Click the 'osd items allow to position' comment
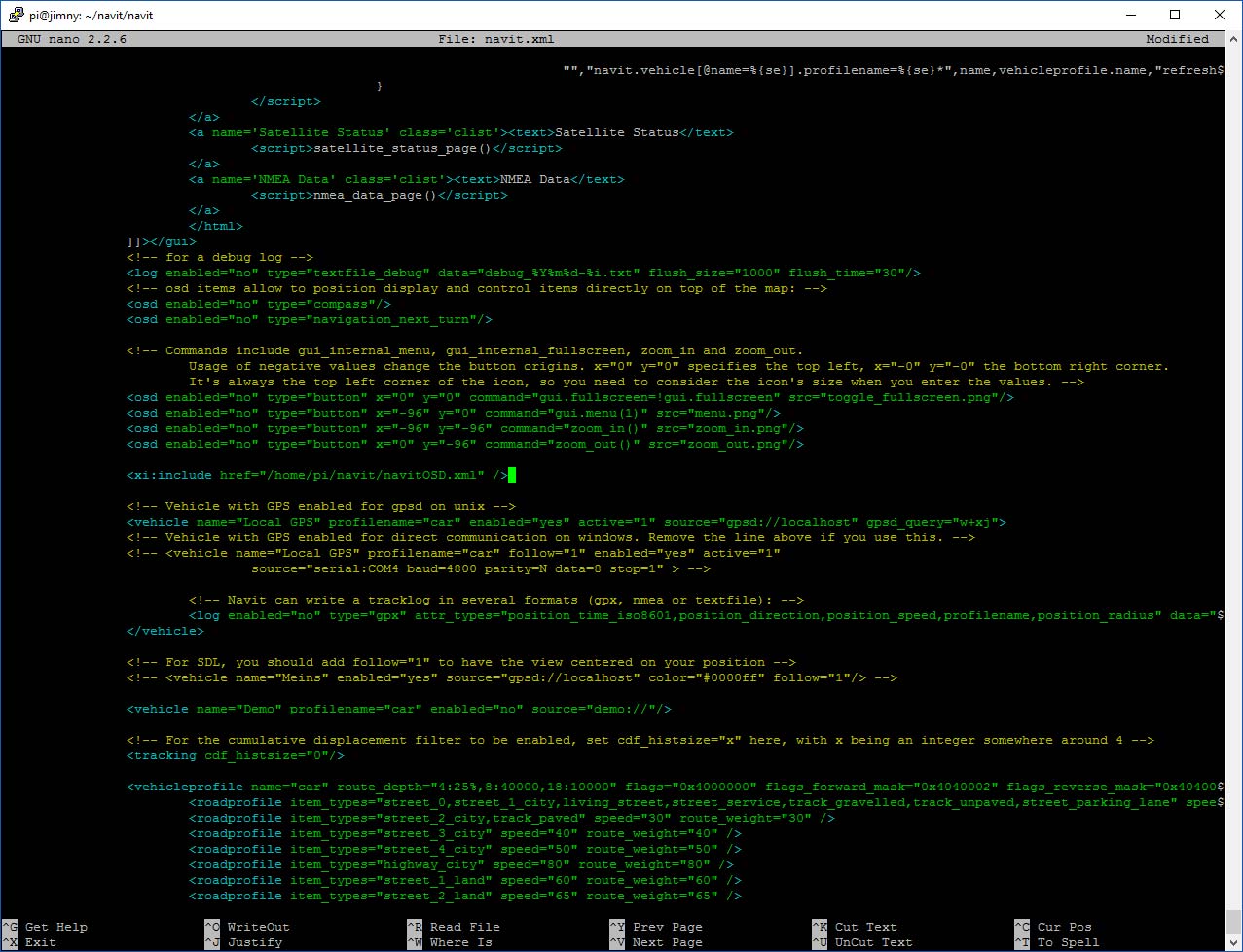Viewport: 1243px width, 952px height. pos(477,288)
